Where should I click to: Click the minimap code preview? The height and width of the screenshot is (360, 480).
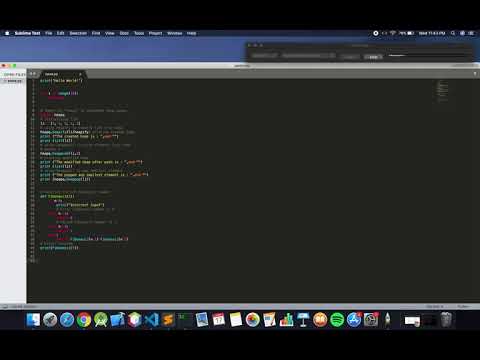[x=442, y=91]
